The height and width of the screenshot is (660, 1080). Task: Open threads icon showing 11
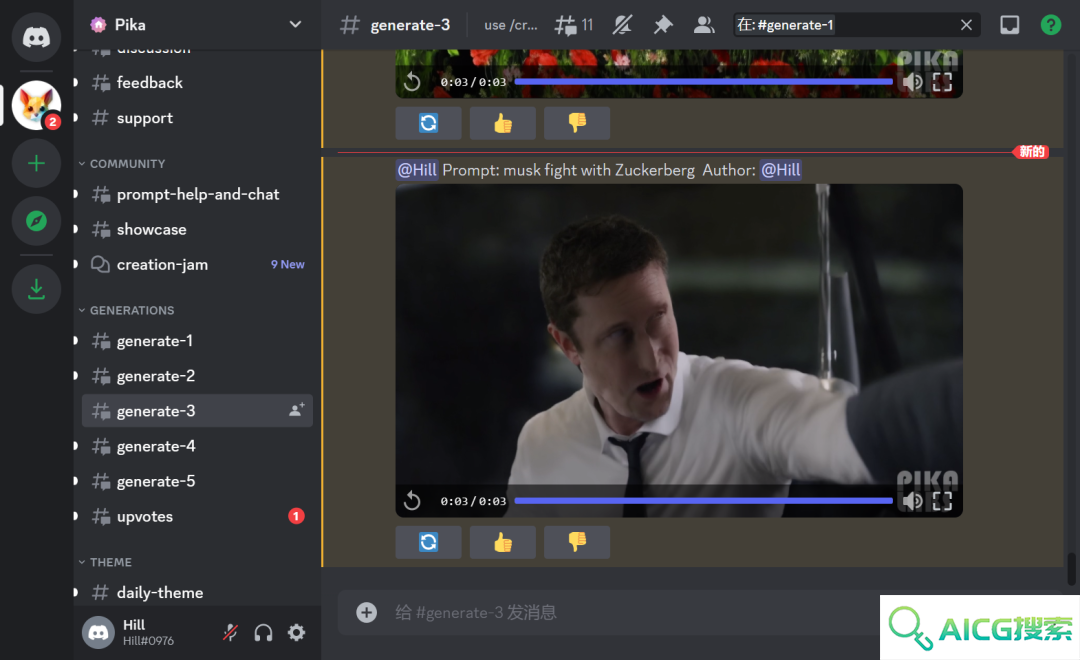point(574,25)
